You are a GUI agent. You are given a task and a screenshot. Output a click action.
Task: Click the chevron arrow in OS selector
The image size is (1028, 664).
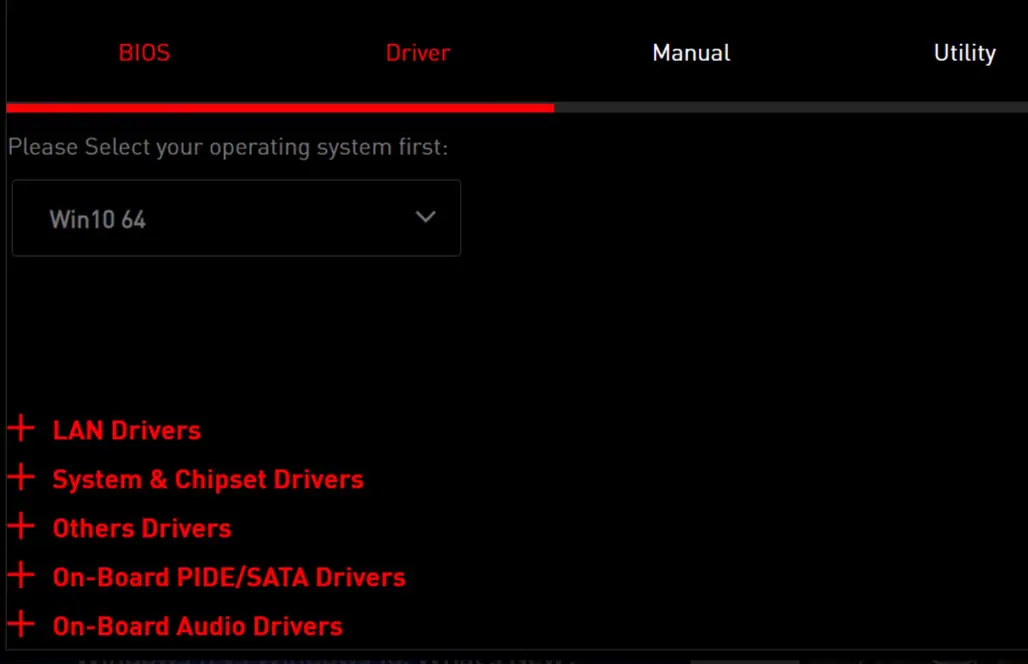425,217
